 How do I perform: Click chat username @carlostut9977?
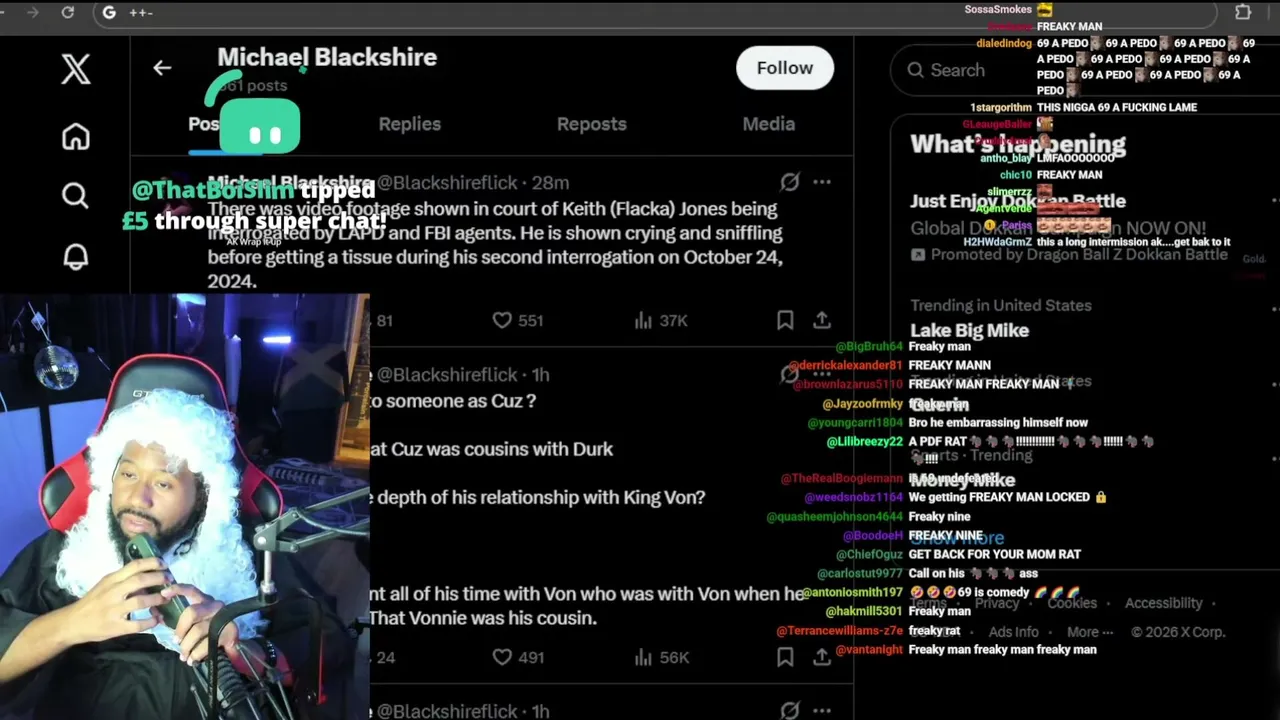pyautogui.click(x=860, y=574)
